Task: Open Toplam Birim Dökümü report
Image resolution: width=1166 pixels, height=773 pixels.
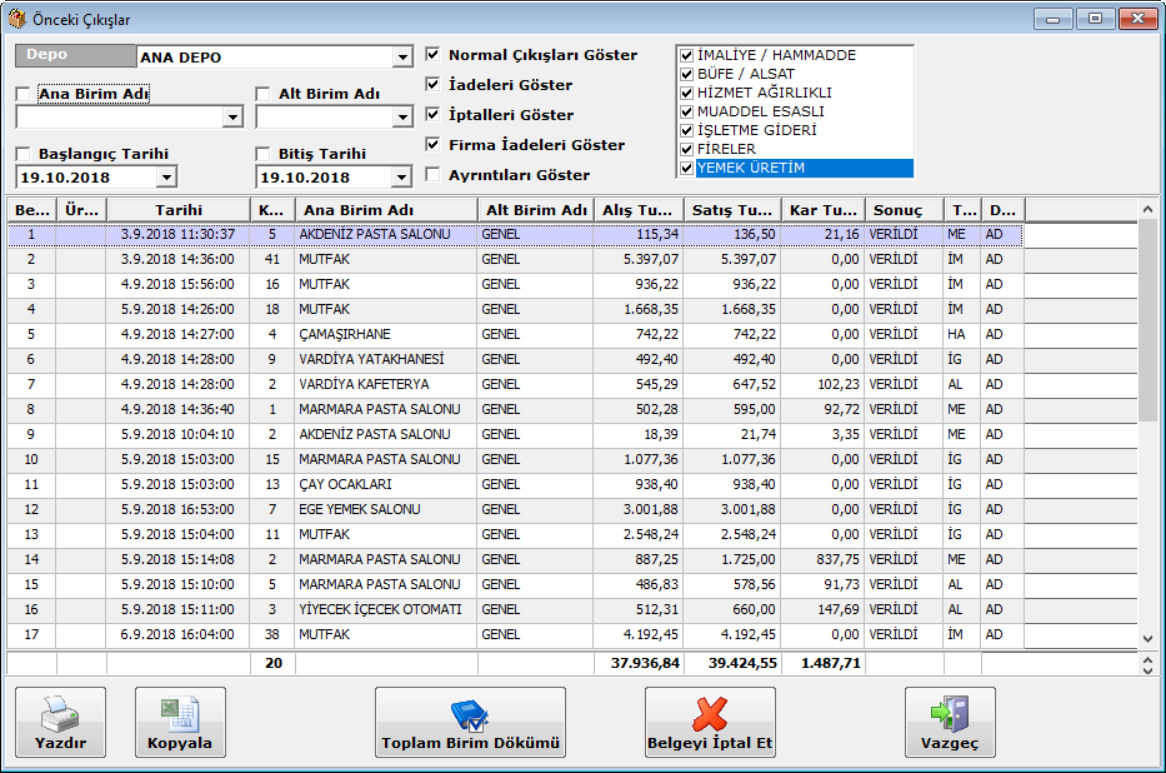Action: pyautogui.click(x=470, y=722)
